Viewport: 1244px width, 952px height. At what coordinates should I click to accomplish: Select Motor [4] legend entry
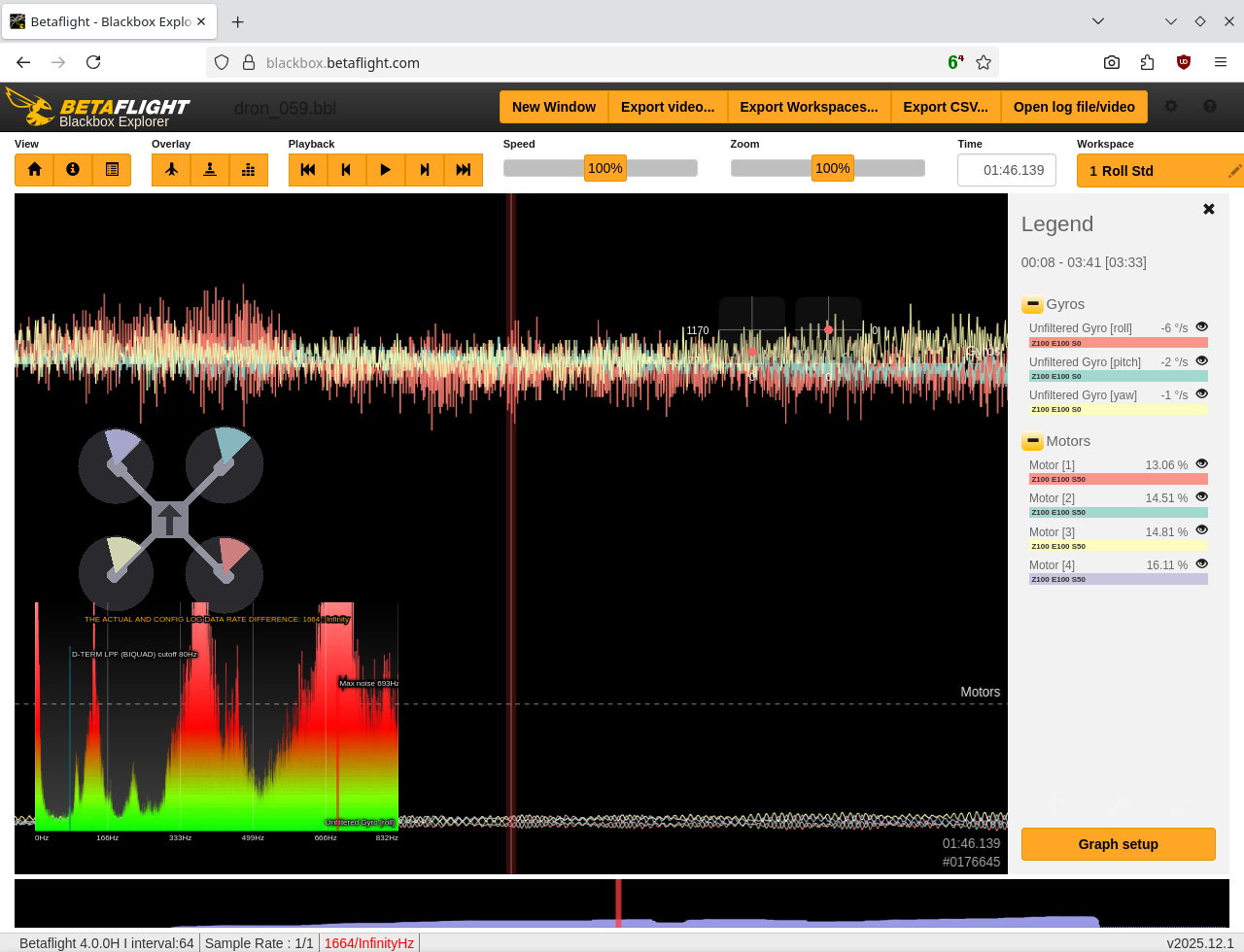1052,565
